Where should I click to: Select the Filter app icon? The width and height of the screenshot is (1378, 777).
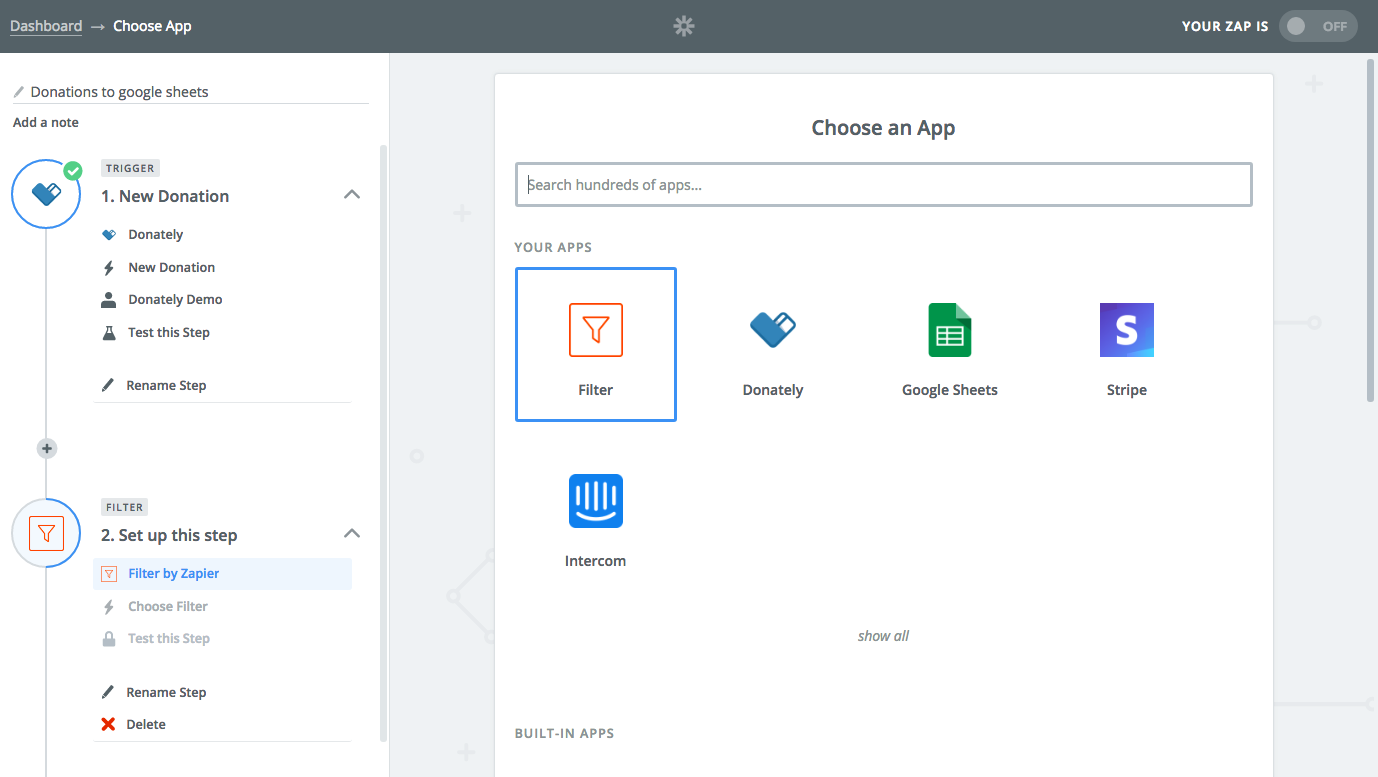coord(596,330)
